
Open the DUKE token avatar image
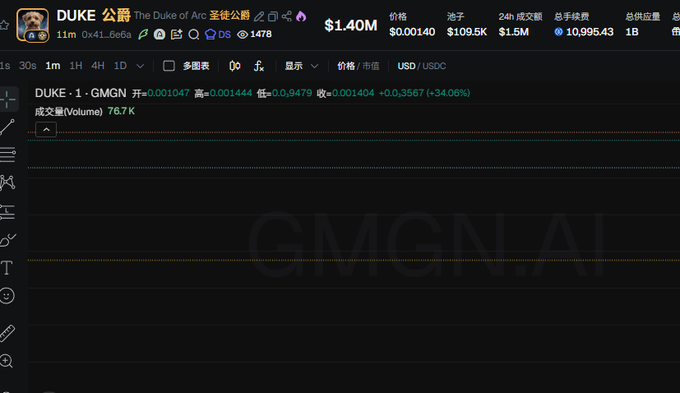point(33,25)
